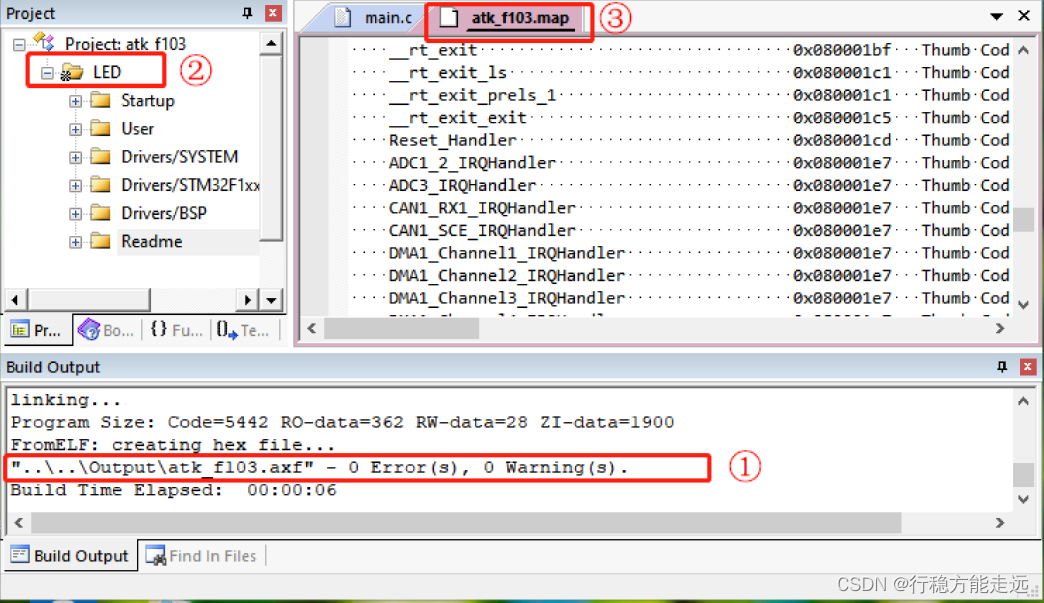Click the Program Size line in Build Output

point(342,423)
